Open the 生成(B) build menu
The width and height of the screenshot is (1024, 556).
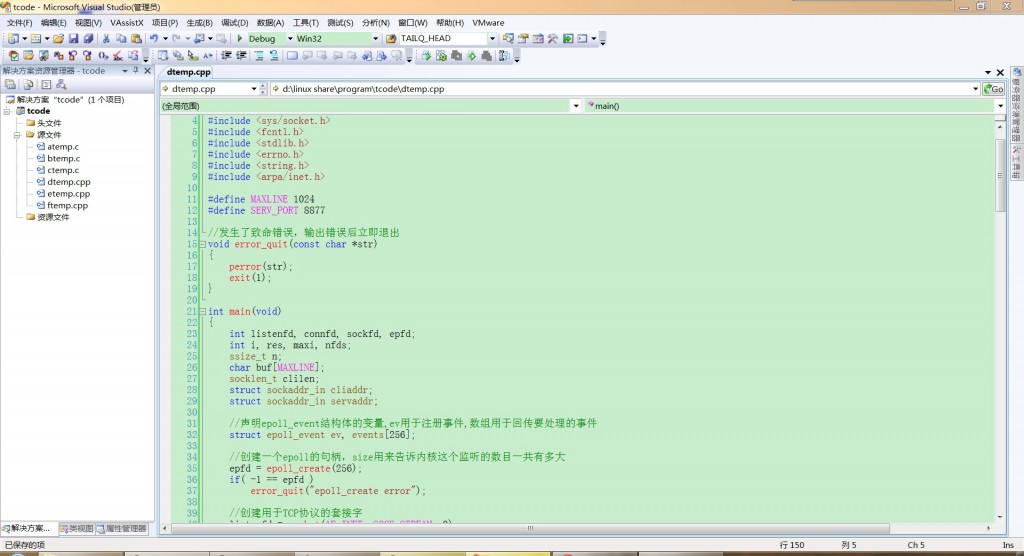tap(199, 23)
